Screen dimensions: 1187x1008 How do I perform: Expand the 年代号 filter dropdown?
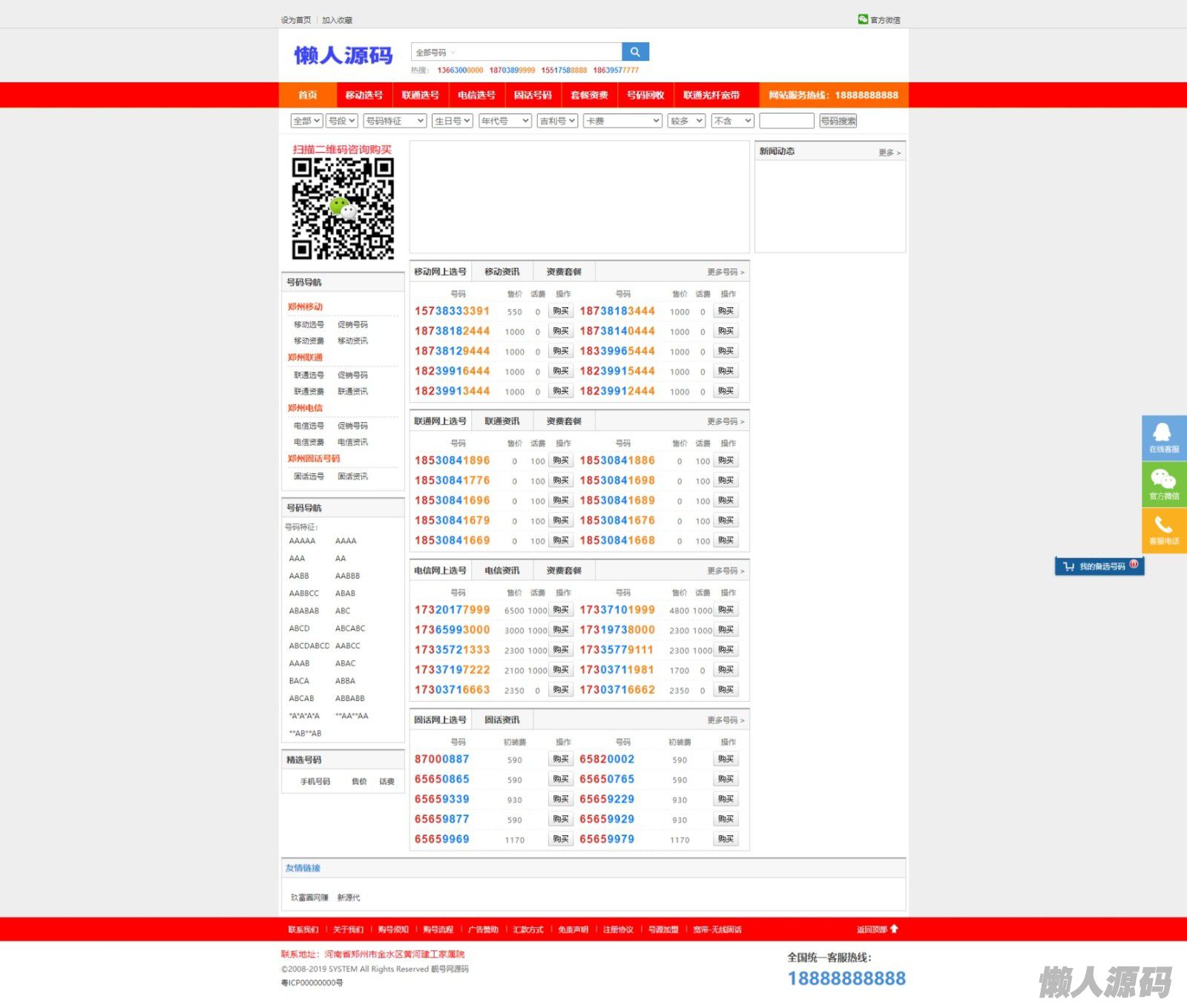click(505, 121)
